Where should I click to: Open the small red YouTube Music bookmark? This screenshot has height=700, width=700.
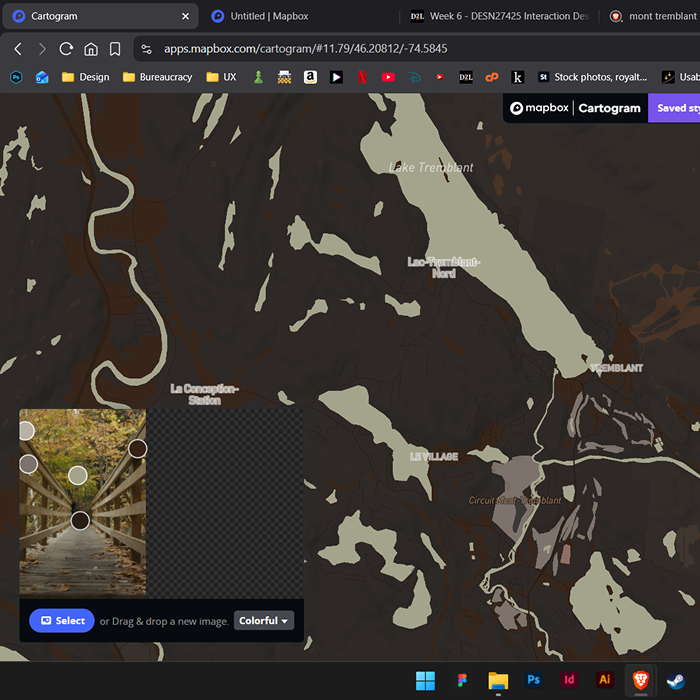[440, 77]
